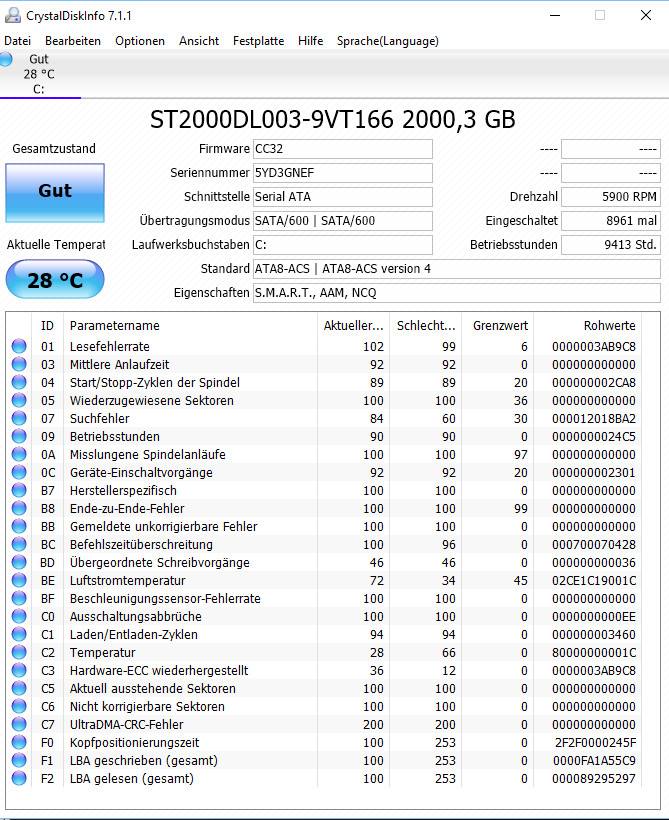Click status orb for Übergeordnete Schreibvorgänge

[19, 562]
